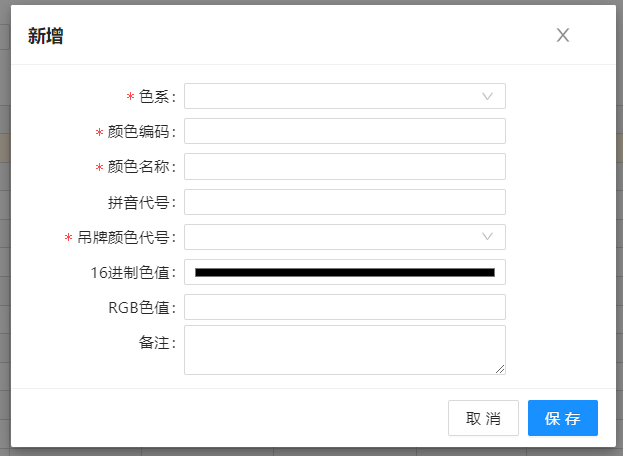This screenshot has height=456, width=623.
Task: Click the 吊牌颜色代号 label text
Action: click(126, 238)
